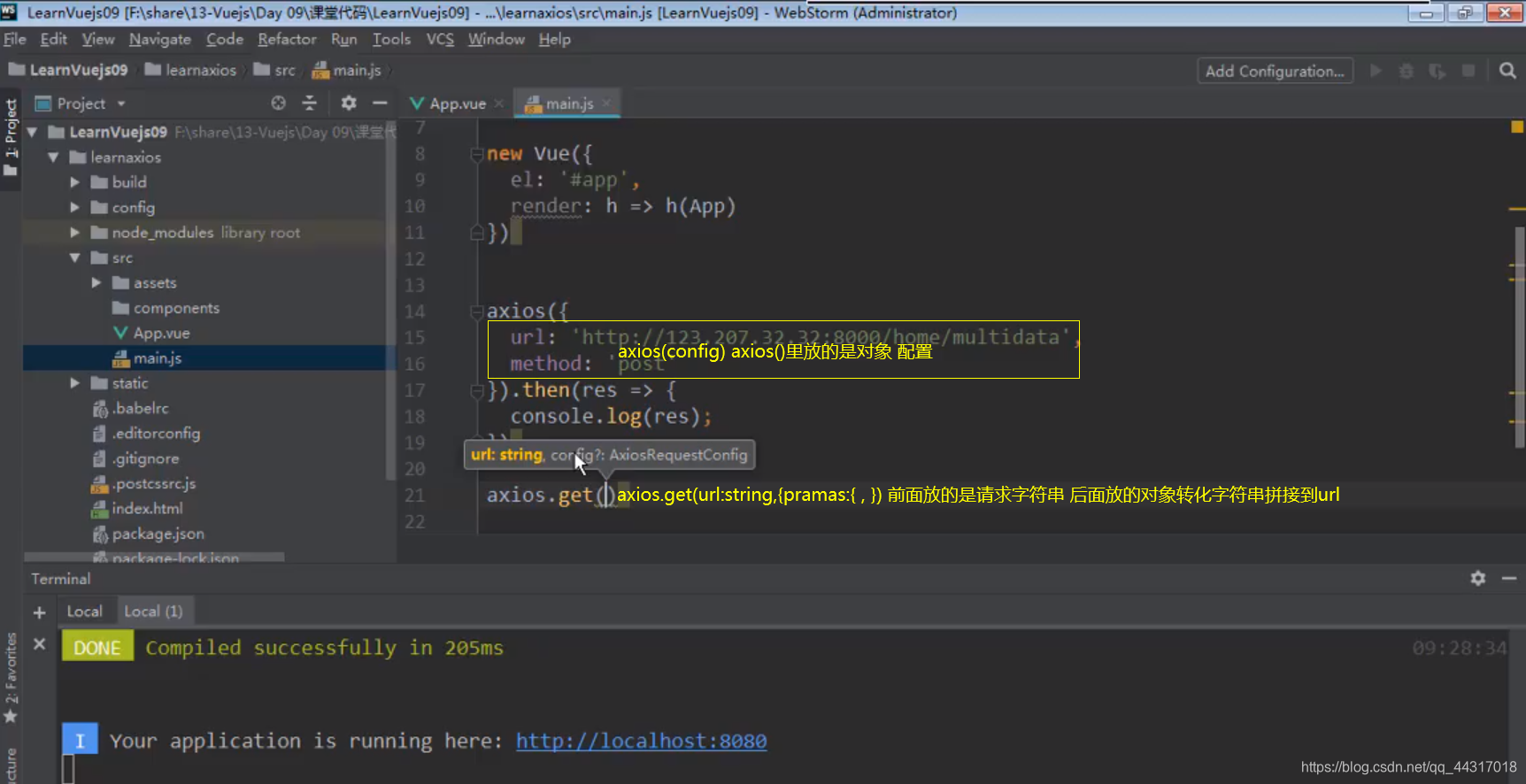
Task: Click Add Configuration button
Action: pos(1275,71)
